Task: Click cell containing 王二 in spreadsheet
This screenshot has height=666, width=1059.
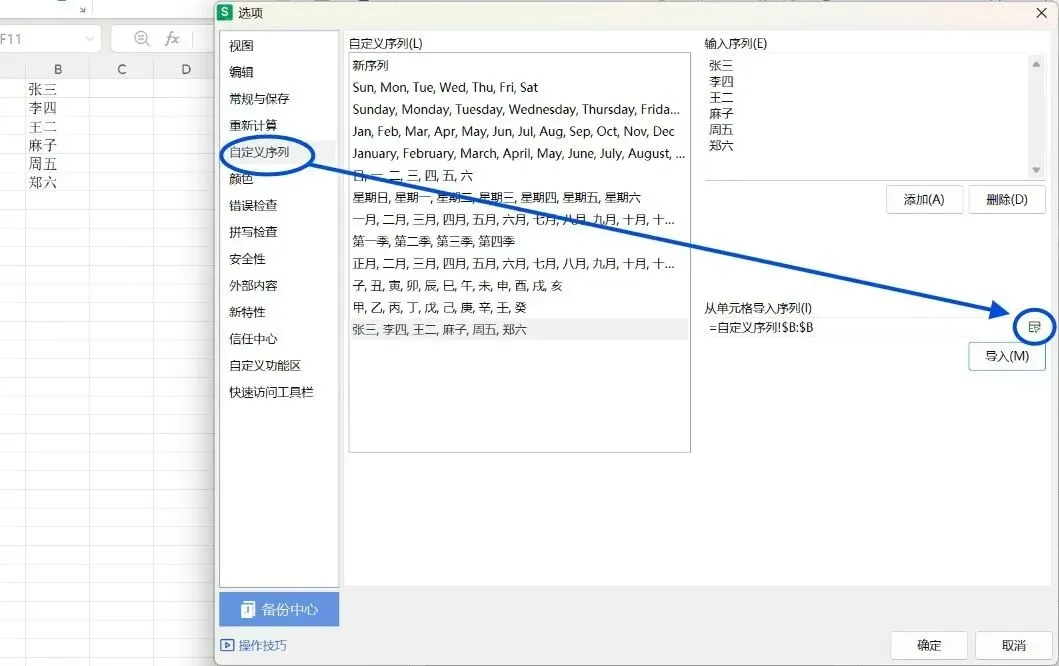Action: tap(57, 126)
